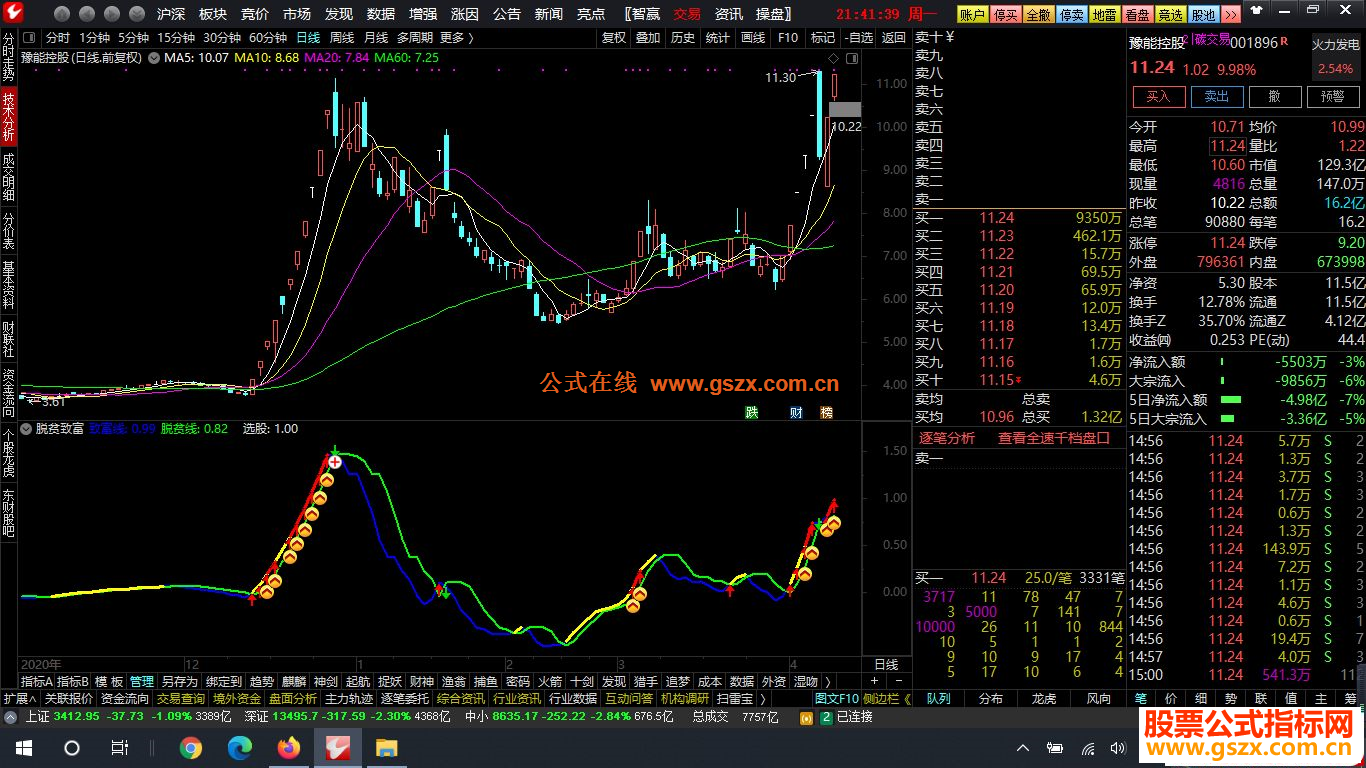This screenshot has width=1366, height=768.
Task: Open dropdown arrow beside 脱贫致富 indicator
Action: [x=26, y=428]
